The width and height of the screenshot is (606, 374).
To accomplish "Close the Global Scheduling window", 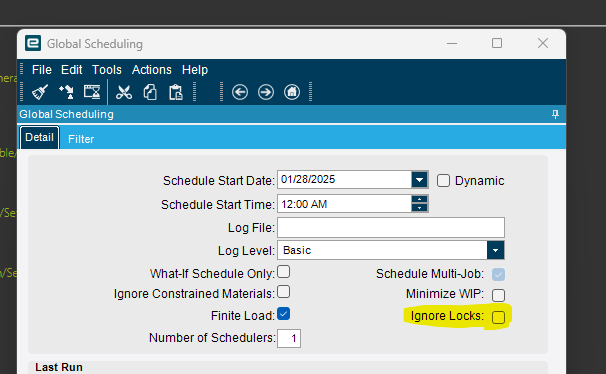I will click(x=543, y=43).
